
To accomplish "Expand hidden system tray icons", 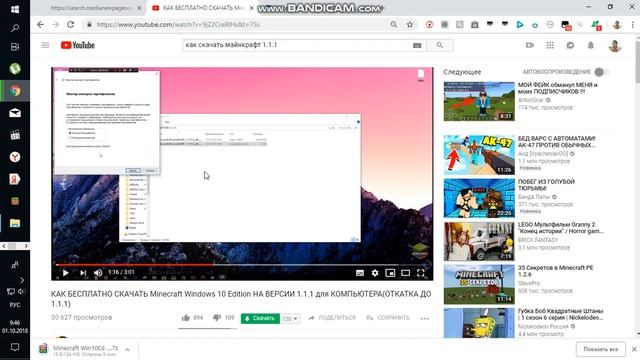I will [22, 280].
